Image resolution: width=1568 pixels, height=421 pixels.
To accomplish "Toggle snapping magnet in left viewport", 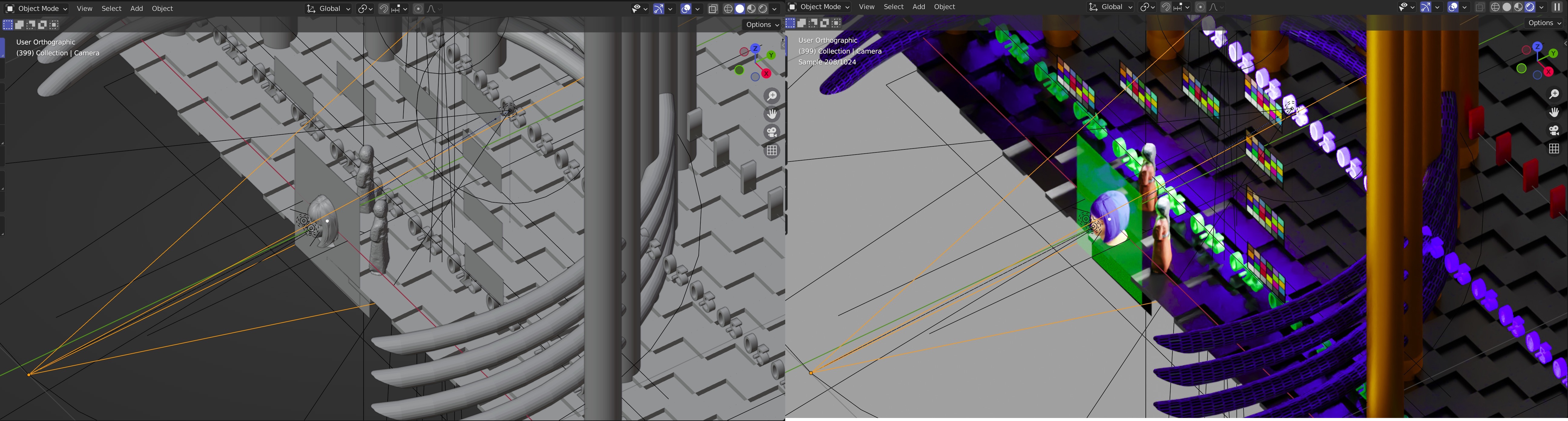I will click(x=384, y=8).
